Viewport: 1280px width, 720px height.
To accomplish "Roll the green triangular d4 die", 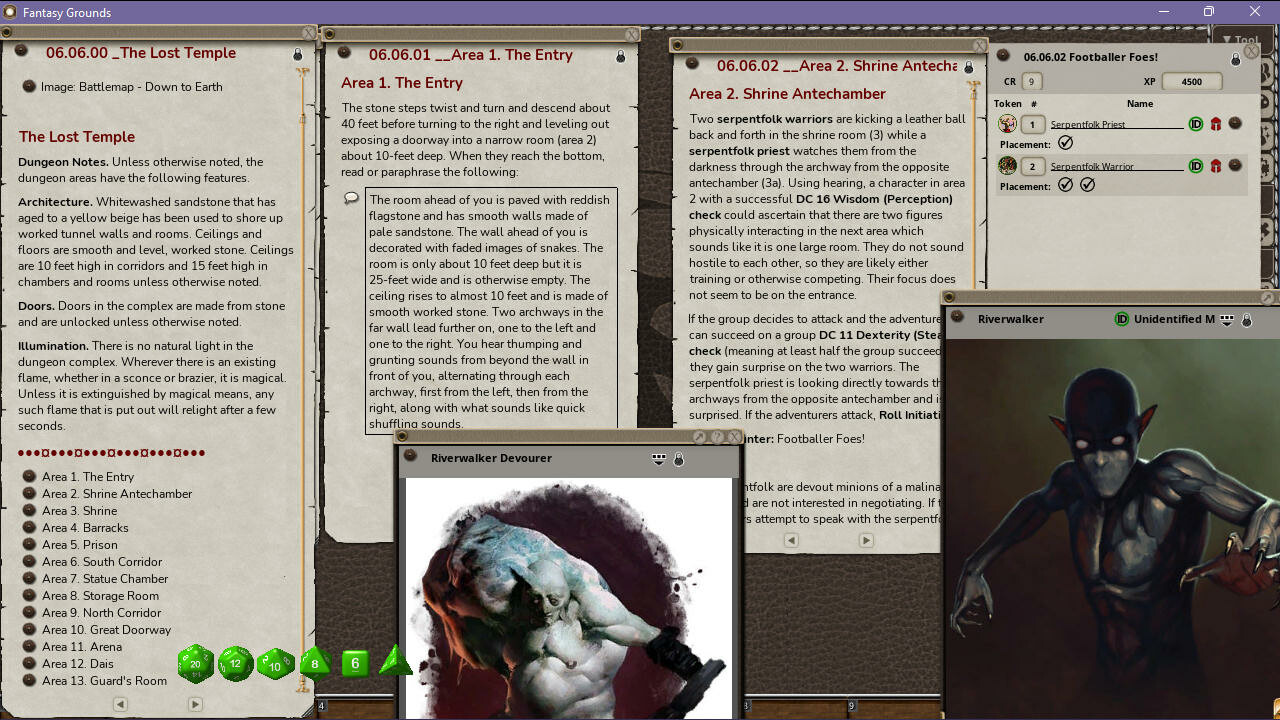I will pyautogui.click(x=393, y=661).
